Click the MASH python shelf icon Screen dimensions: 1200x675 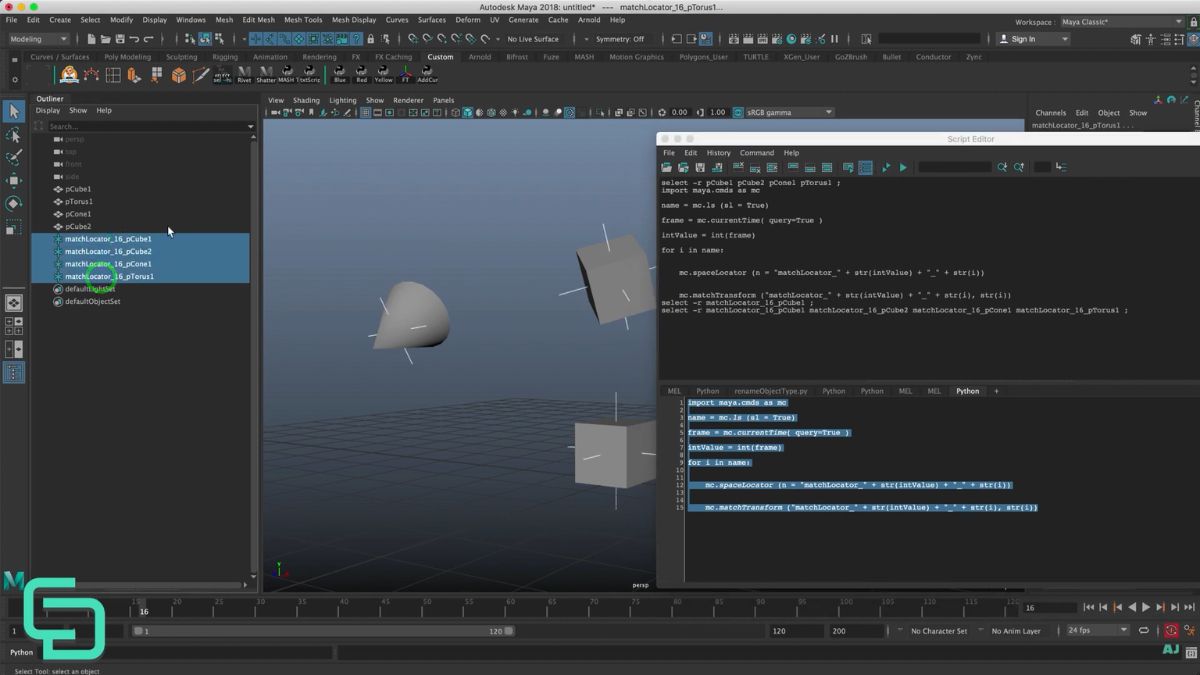(286, 74)
